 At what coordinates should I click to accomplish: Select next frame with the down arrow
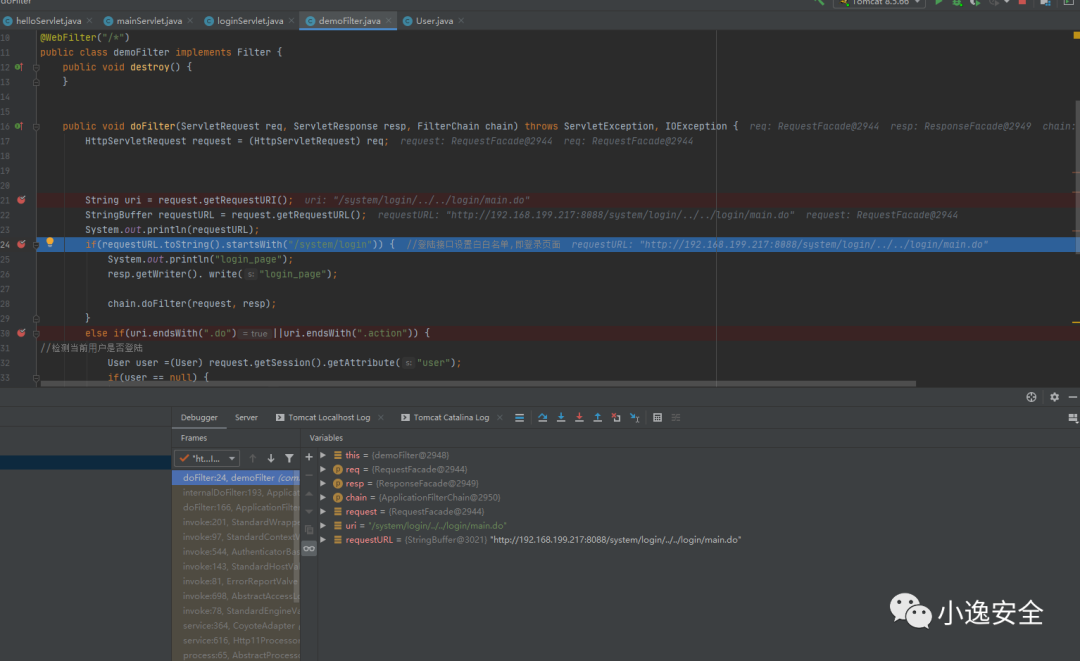[271, 458]
